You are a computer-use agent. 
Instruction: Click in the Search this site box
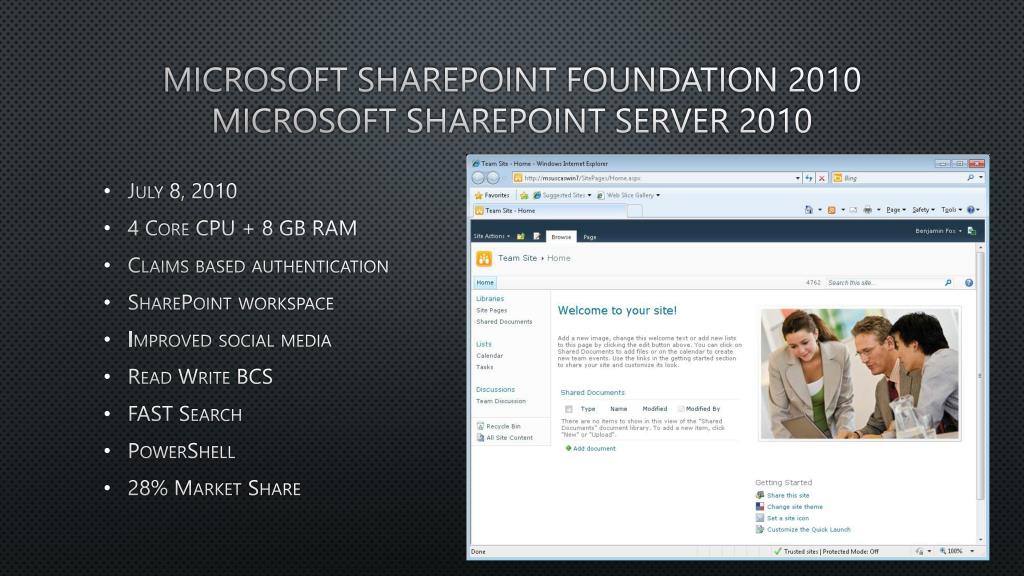[x=884, y=283]
